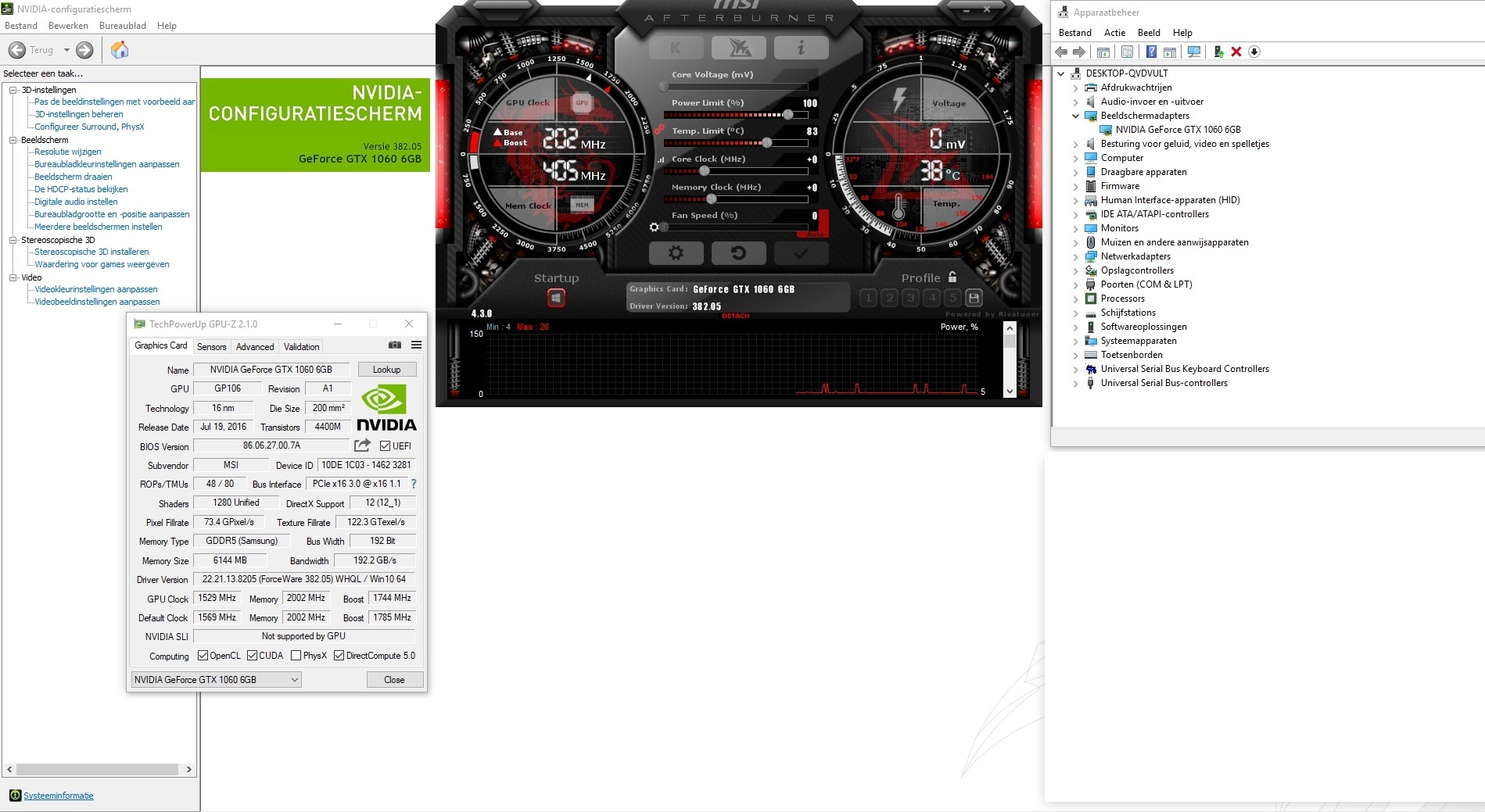
Task: Click the forward arrow in Apparaatbeheer toolbar
Action: 1079,52
